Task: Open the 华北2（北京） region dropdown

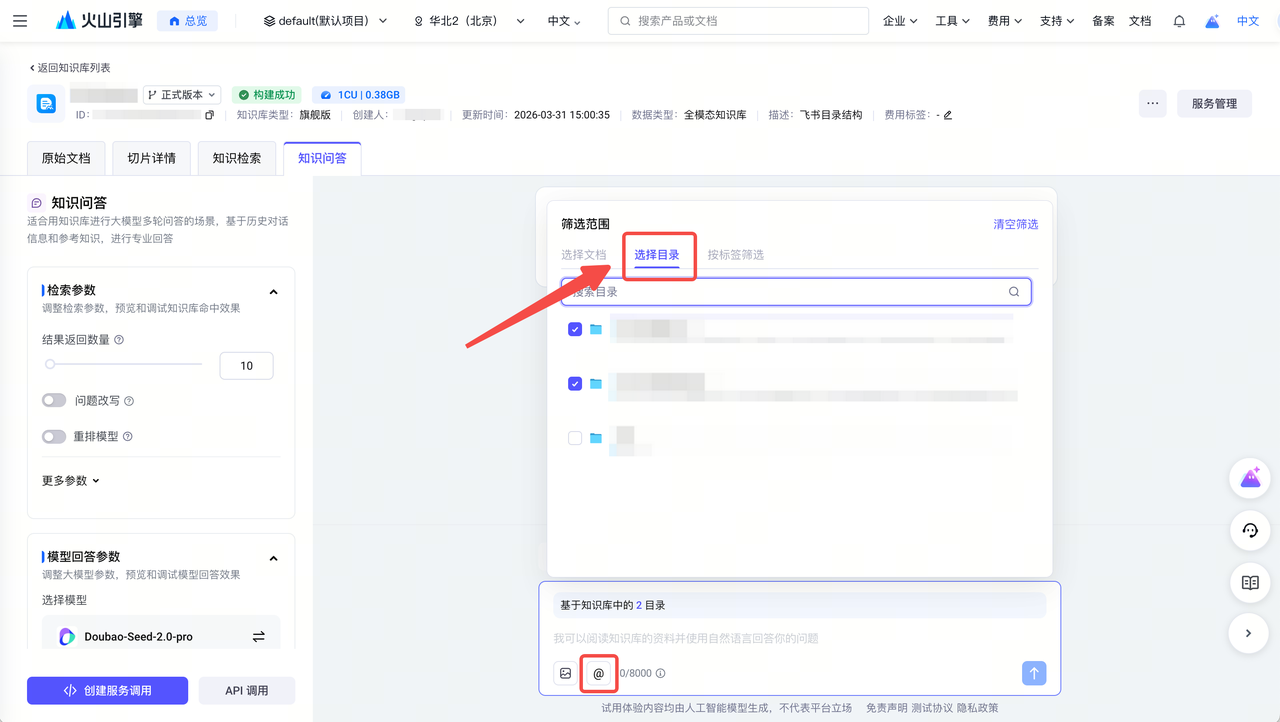Action: click(x=469, y=21)
